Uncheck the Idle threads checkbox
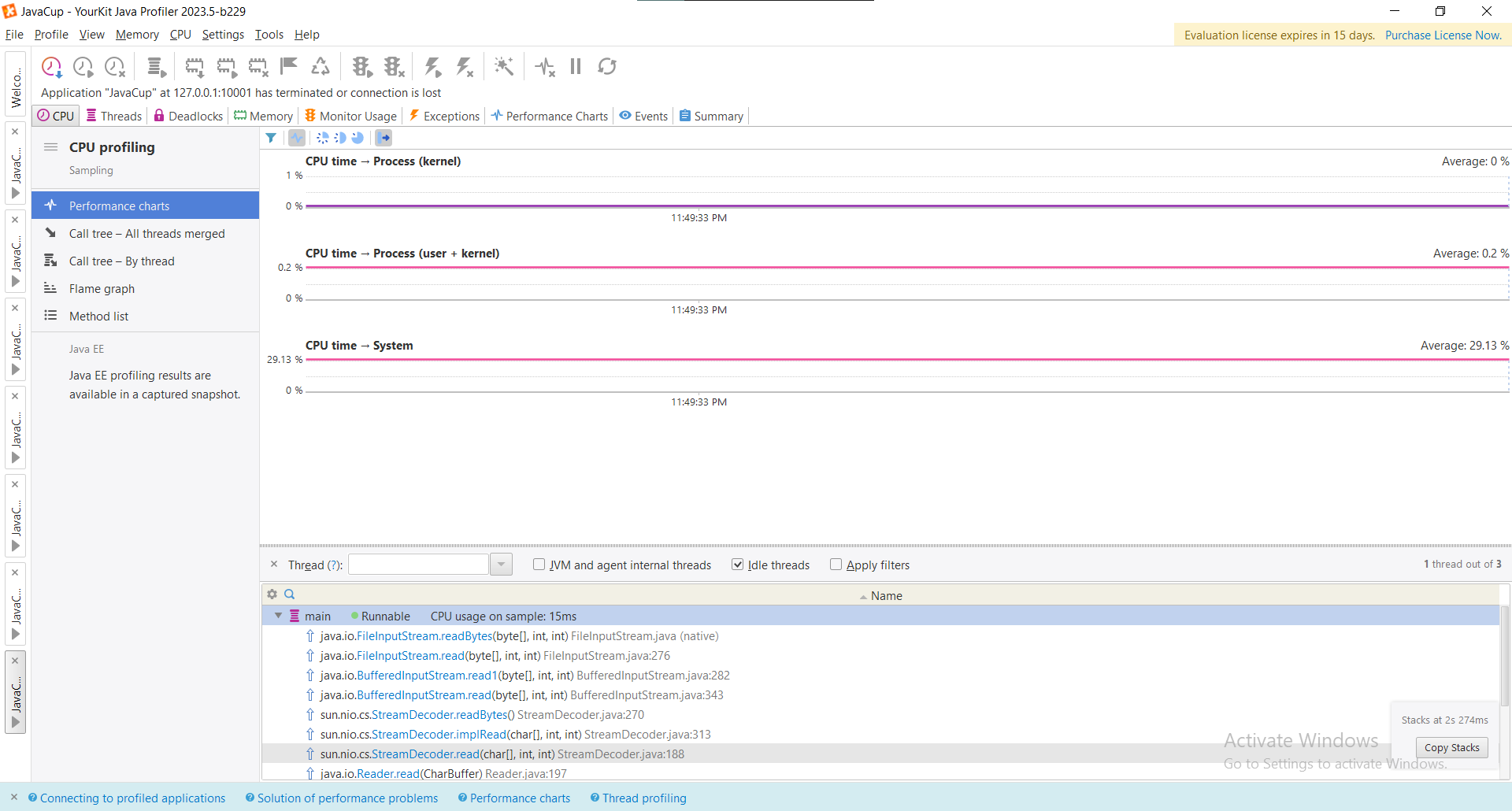1512x811 pixels. pyautogui.click(x=738, y=565)
